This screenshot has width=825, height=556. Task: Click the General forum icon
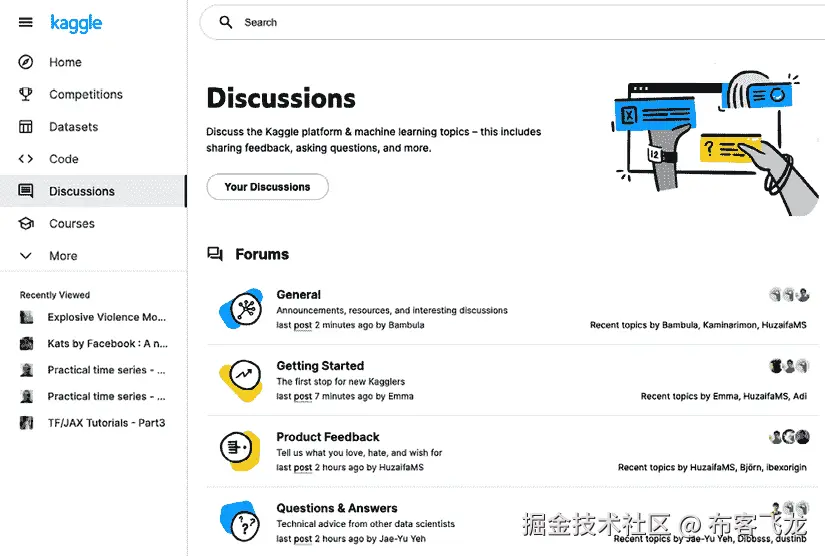(242, 308)
